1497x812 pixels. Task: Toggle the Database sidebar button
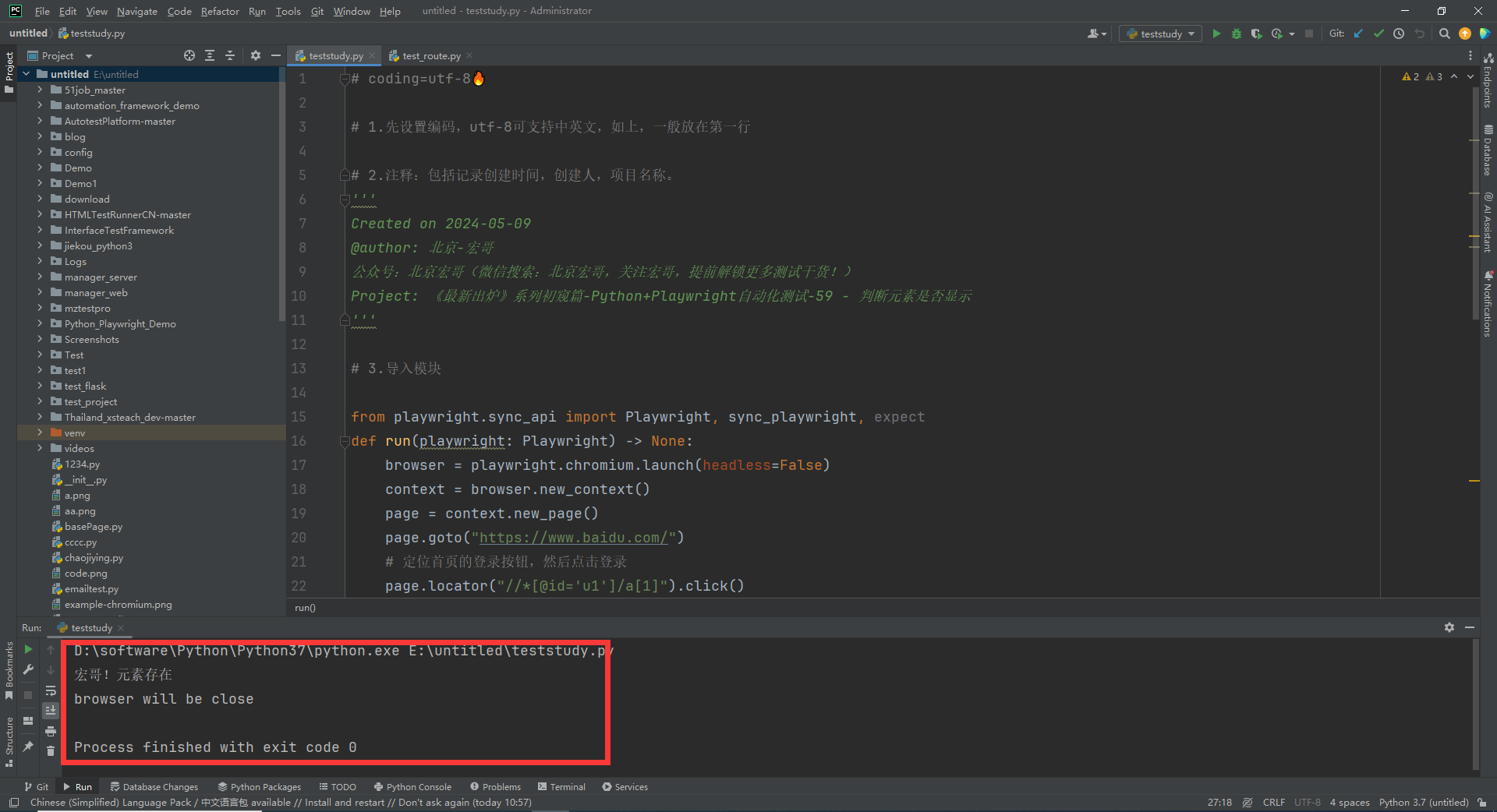click(1488, 150)
